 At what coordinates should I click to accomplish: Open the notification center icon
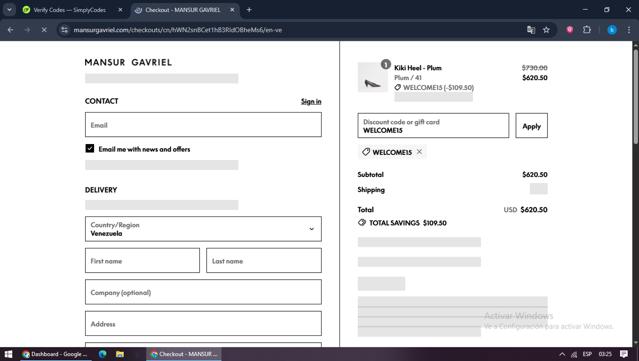pos(624,354)
